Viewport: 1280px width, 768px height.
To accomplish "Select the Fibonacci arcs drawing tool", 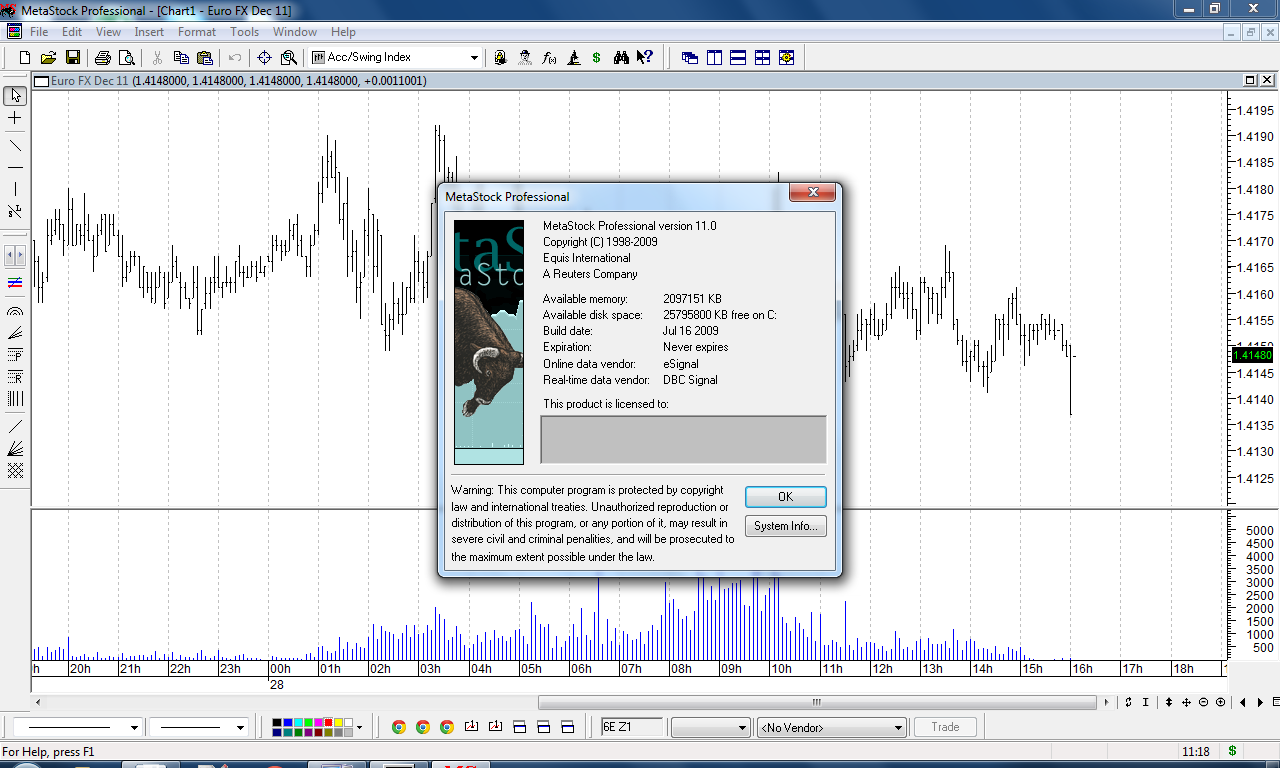I will [x=15, y=311].
